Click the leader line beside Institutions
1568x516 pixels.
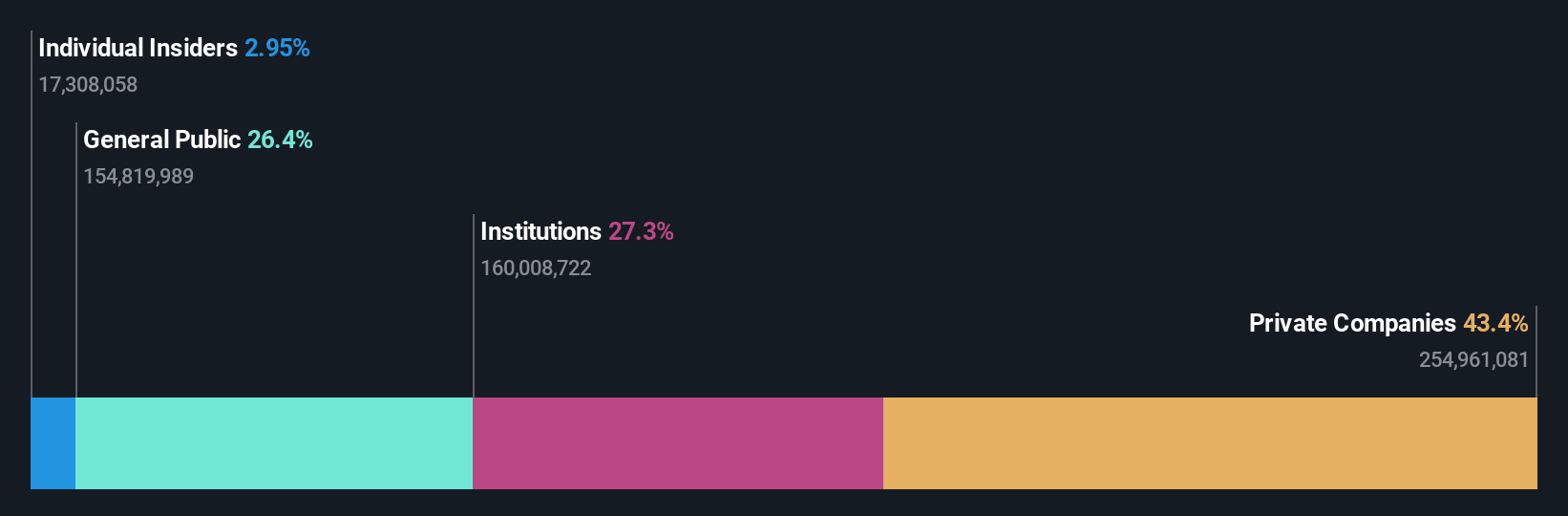[x=474, y=306]
